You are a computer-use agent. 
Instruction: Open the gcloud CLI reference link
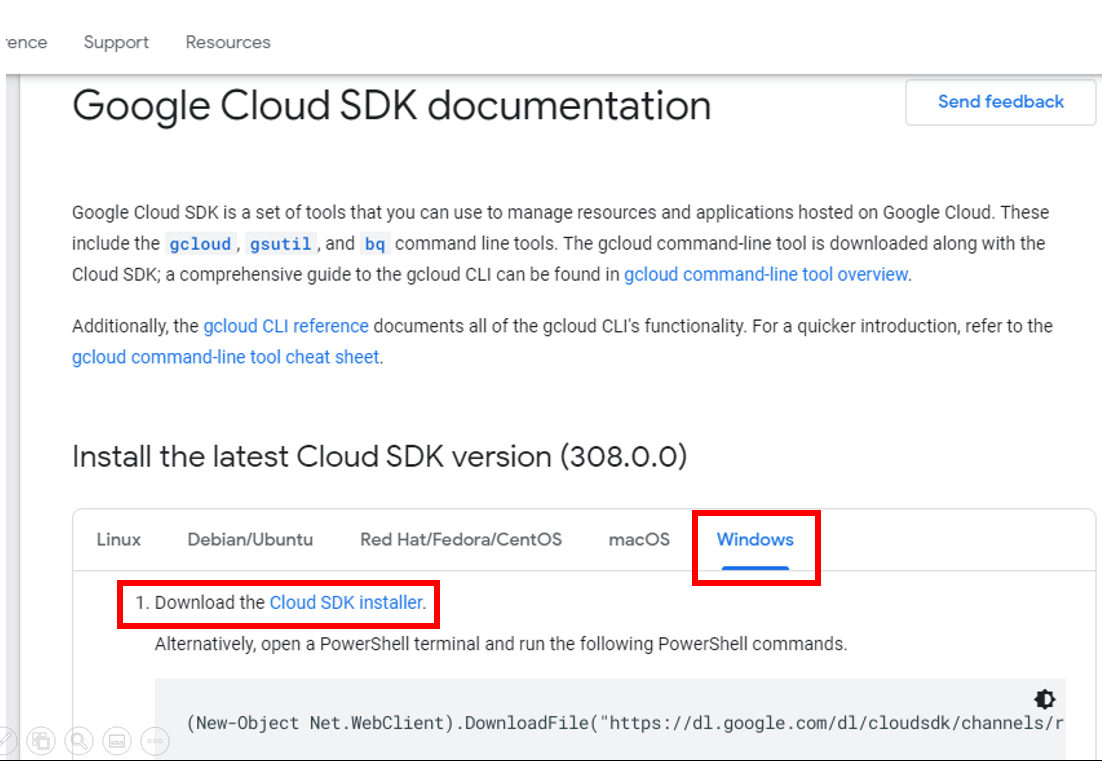point(286,326)
